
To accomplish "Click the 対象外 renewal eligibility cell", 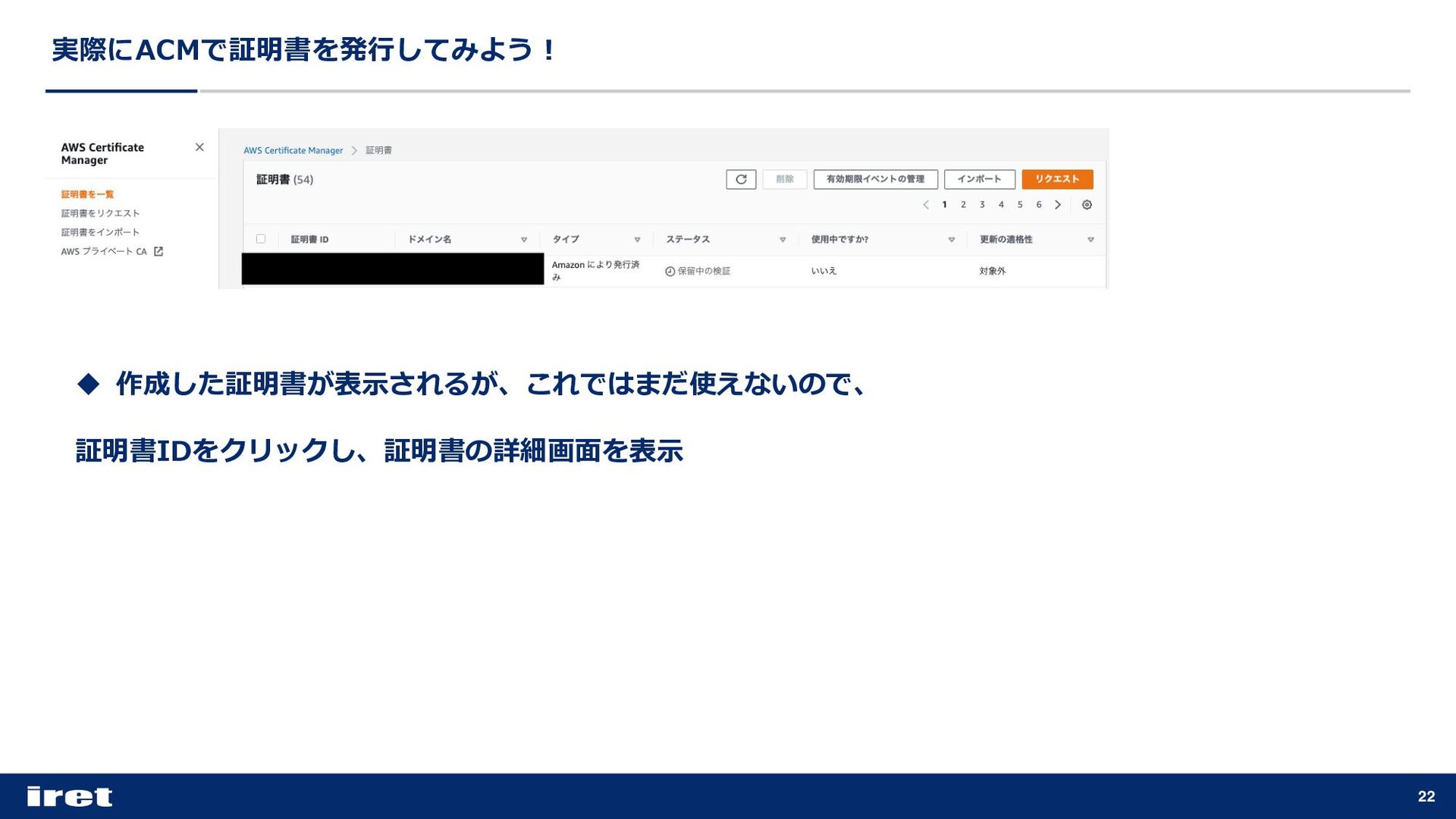I will tap(992, 271).
